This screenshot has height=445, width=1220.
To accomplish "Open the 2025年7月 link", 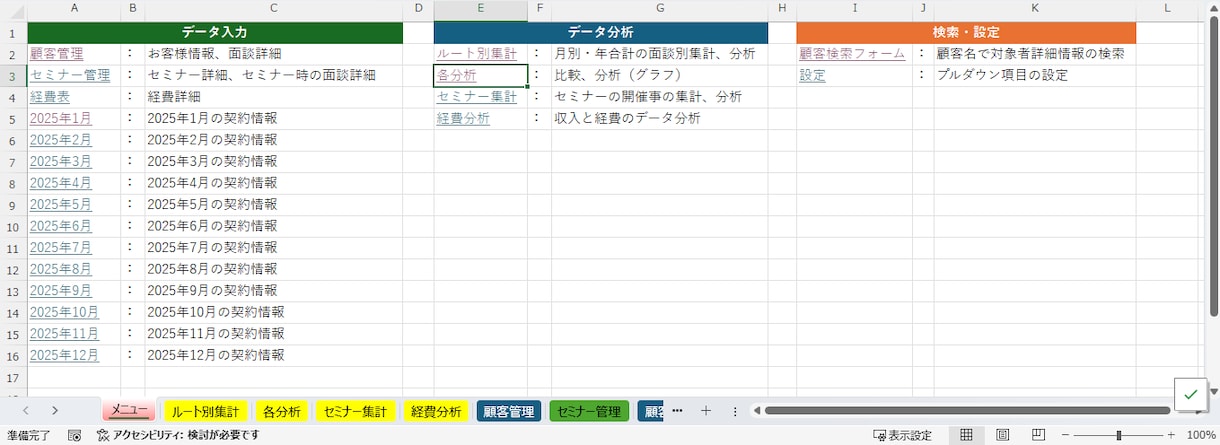I will click(61, 247).
